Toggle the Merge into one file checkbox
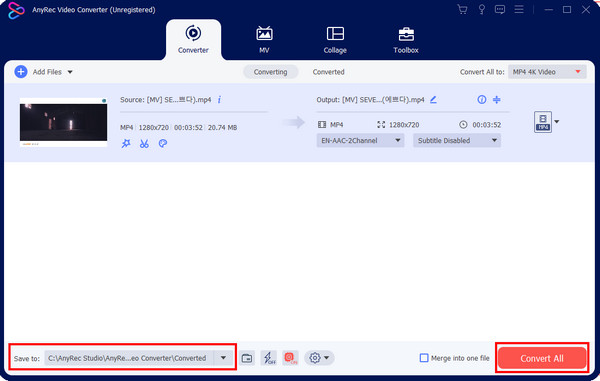Image resolution: width=600 pixels, height=381 pixels. pos(424,358)
